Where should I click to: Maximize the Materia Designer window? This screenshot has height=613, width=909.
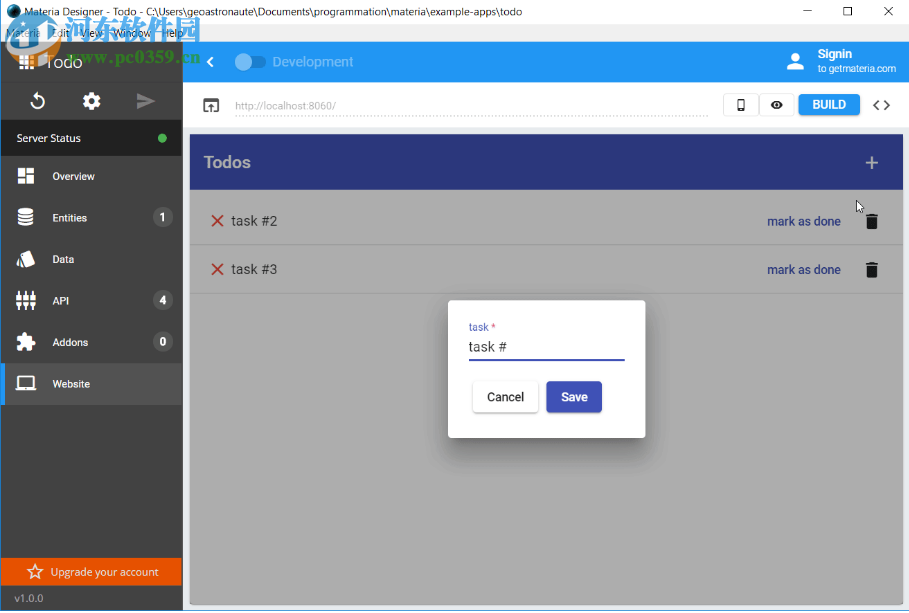(848, 11)
